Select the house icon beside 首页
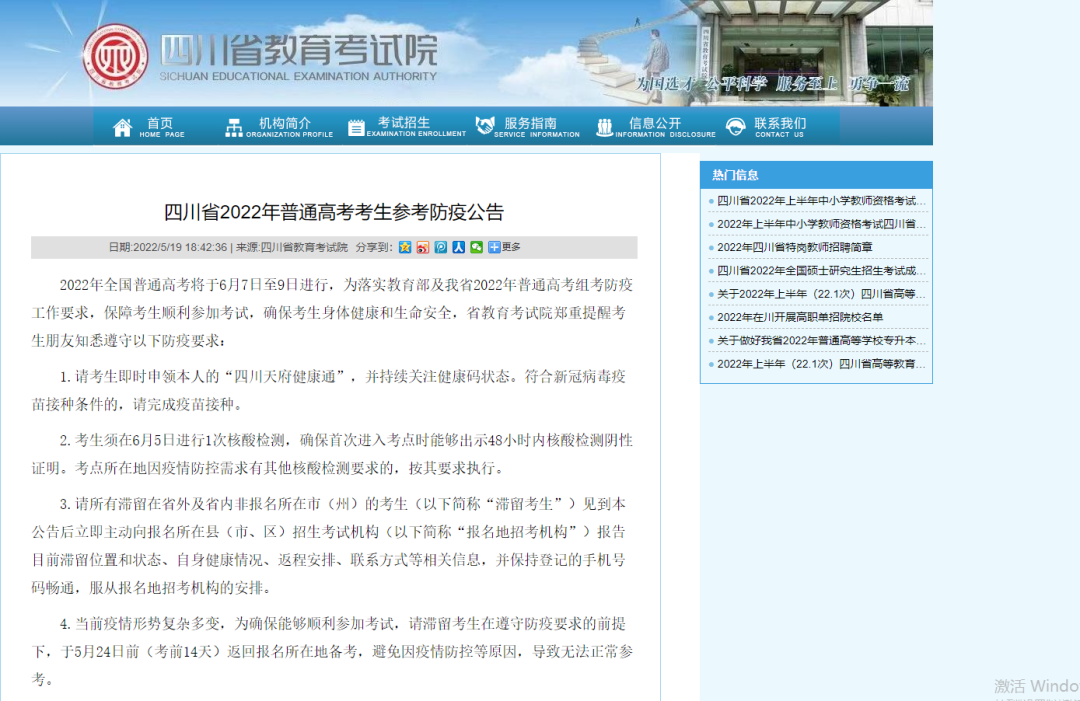1080x701 pixels. point(123,124)
